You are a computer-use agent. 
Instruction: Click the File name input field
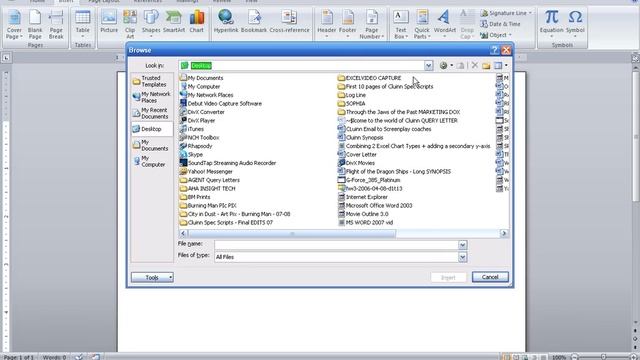pyautogui.click(x=336, y=245)
